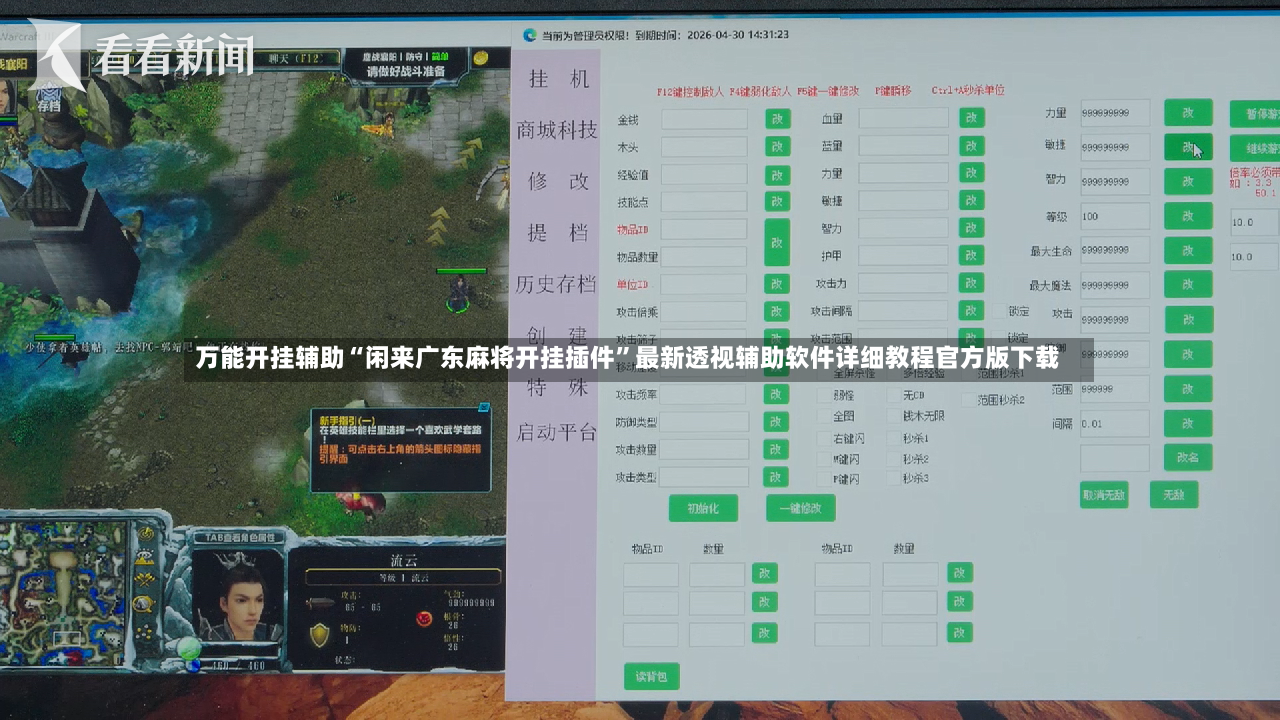The image size is (1280, 720).
Task: Click the tall 改 button for 物品ID
Action: click(x=778, y=242)
